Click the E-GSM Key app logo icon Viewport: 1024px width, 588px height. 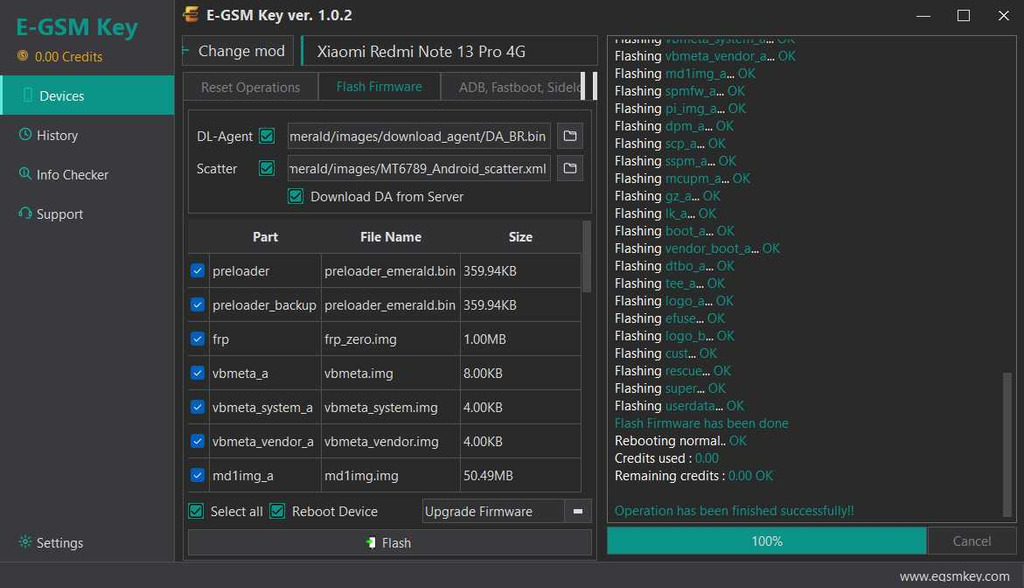191,14
